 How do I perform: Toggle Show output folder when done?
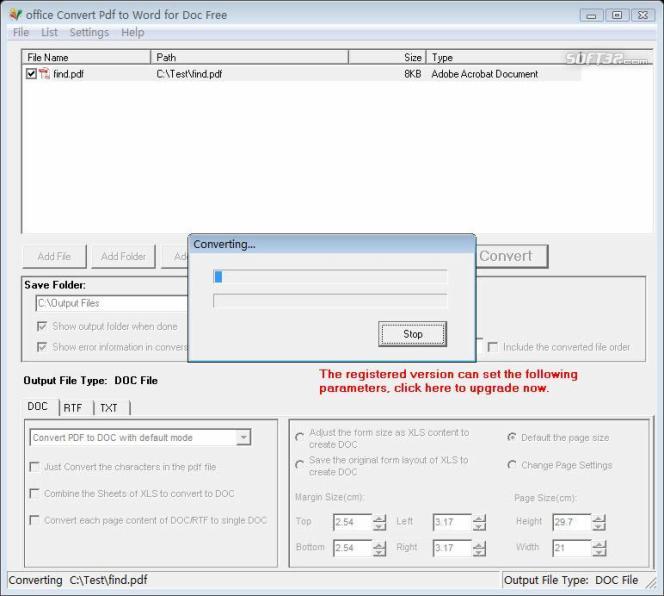[42, 326]
